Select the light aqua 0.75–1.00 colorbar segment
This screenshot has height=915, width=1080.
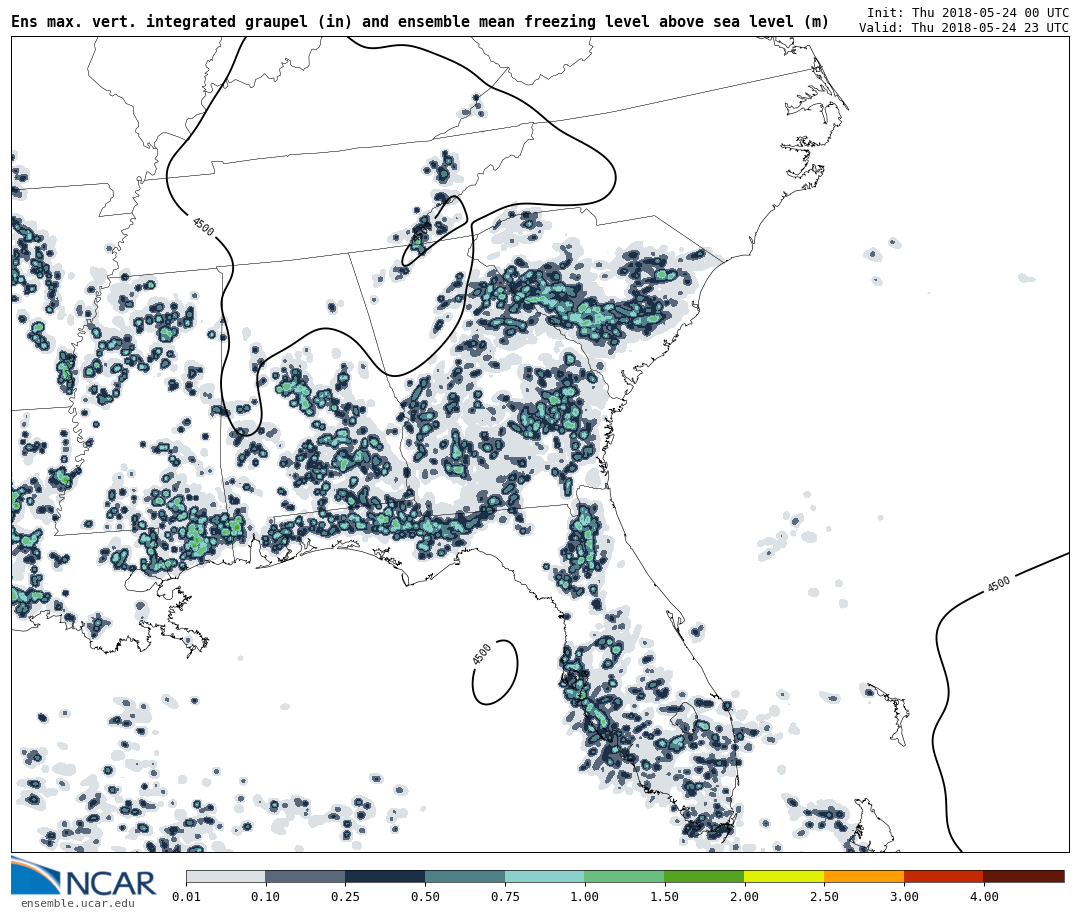pyautogui.click(x=544, y=876)
